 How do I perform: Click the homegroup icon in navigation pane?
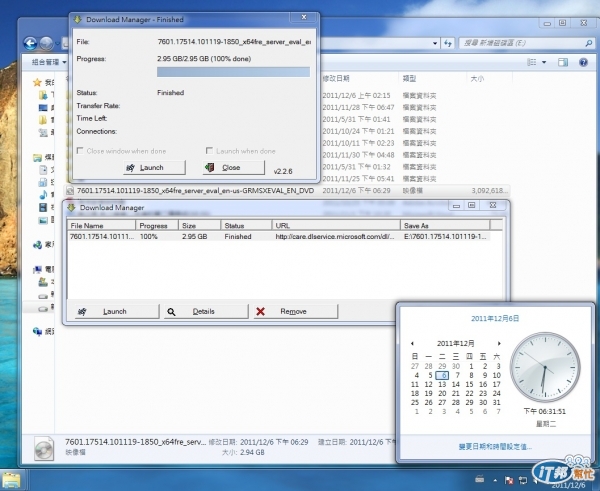coord(38,245)
